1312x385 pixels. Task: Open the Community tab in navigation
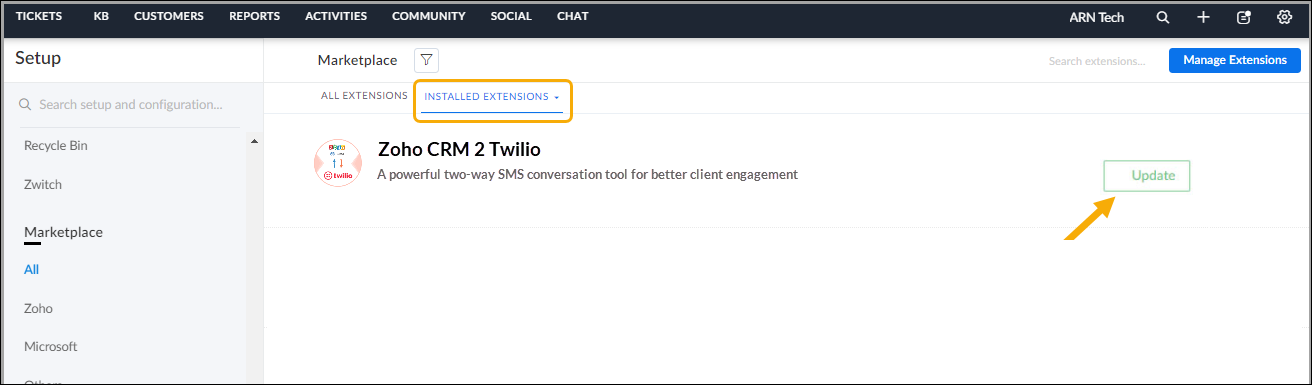coord(428,16)
